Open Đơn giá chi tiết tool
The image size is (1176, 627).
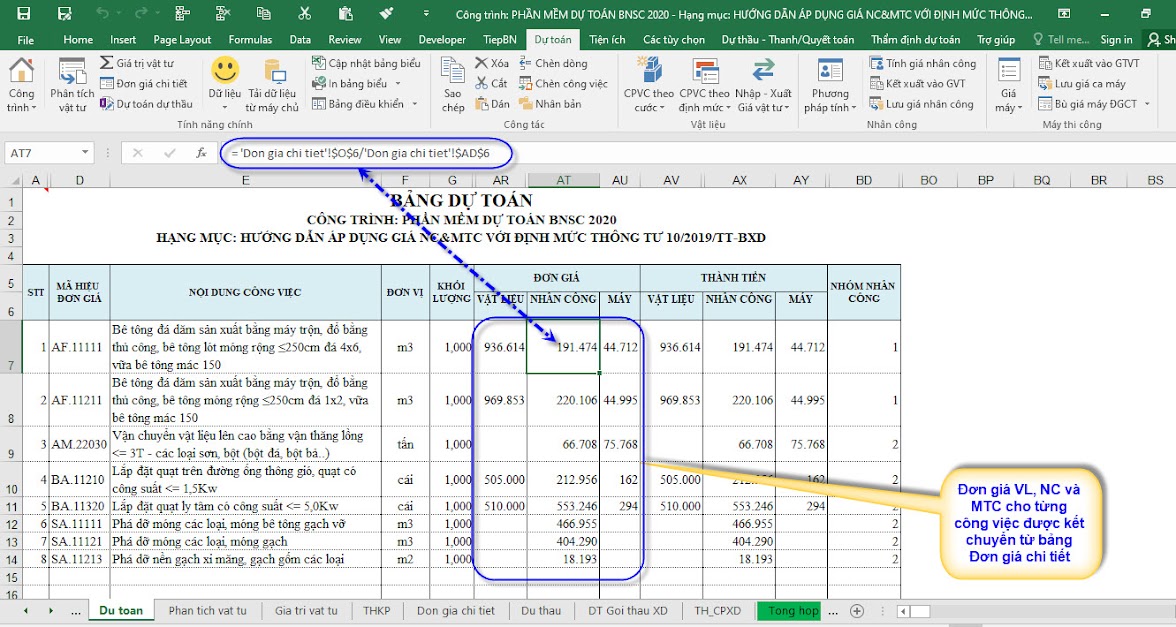point(143,83)
